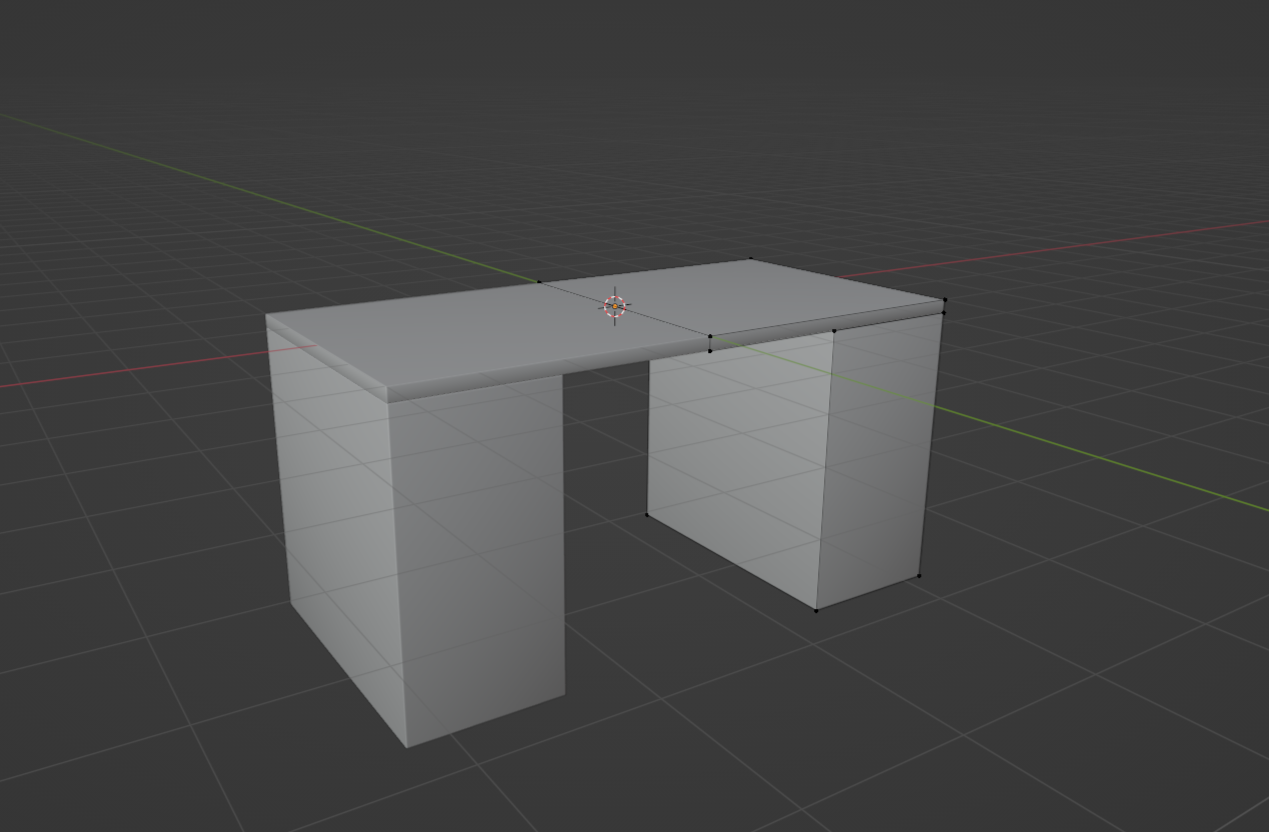Select the bottom inner corner vertex of the right leg
Screen dimensions: 1269x832
point(647,516)
